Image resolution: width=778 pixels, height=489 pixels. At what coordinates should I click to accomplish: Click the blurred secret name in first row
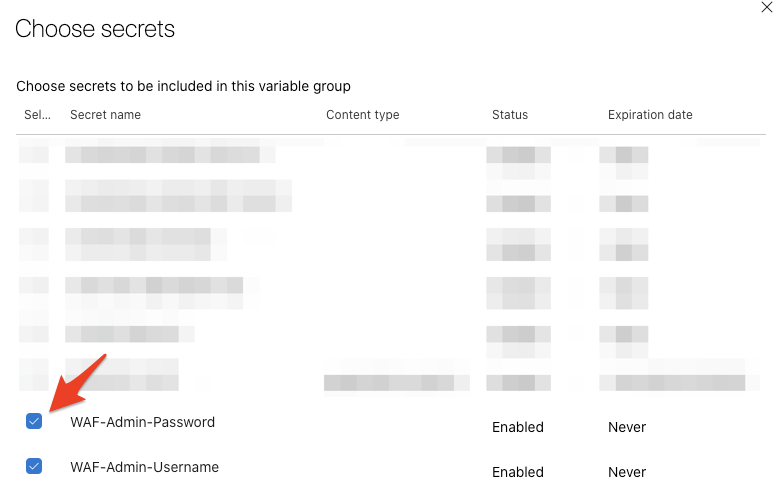pos(162,155)
